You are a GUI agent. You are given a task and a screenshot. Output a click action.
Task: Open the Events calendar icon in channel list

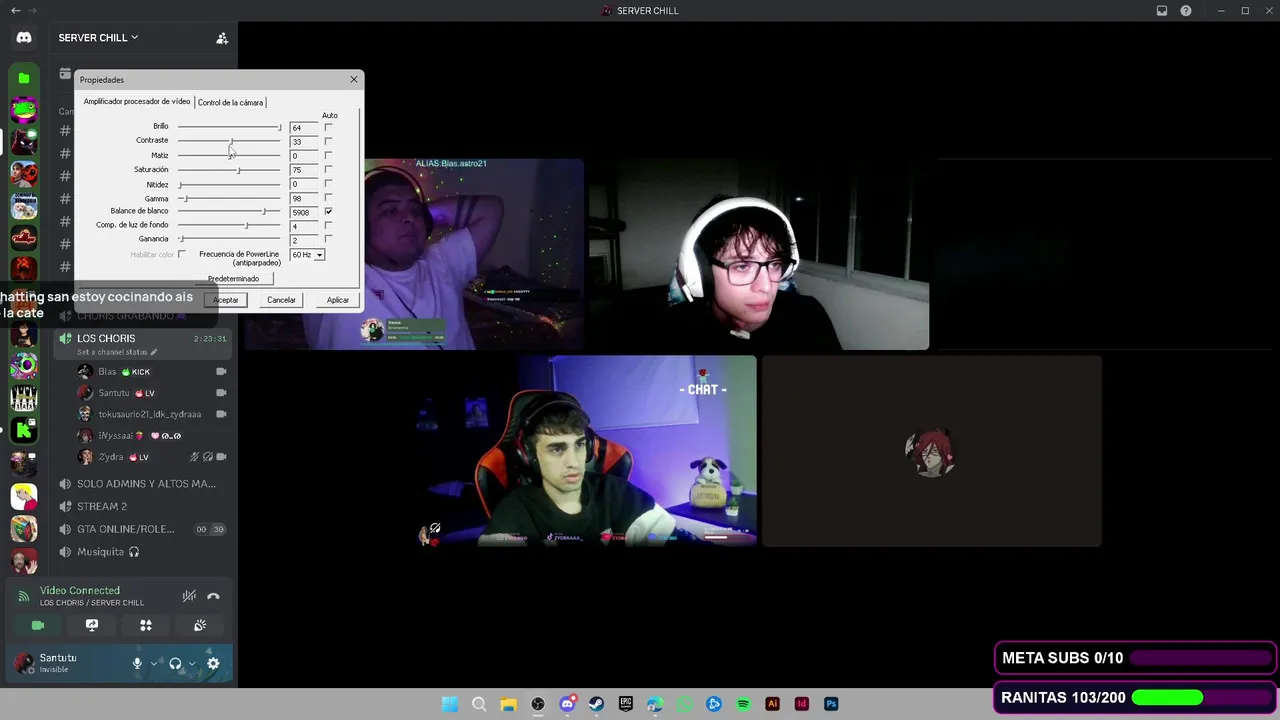(x=65, y=74)
